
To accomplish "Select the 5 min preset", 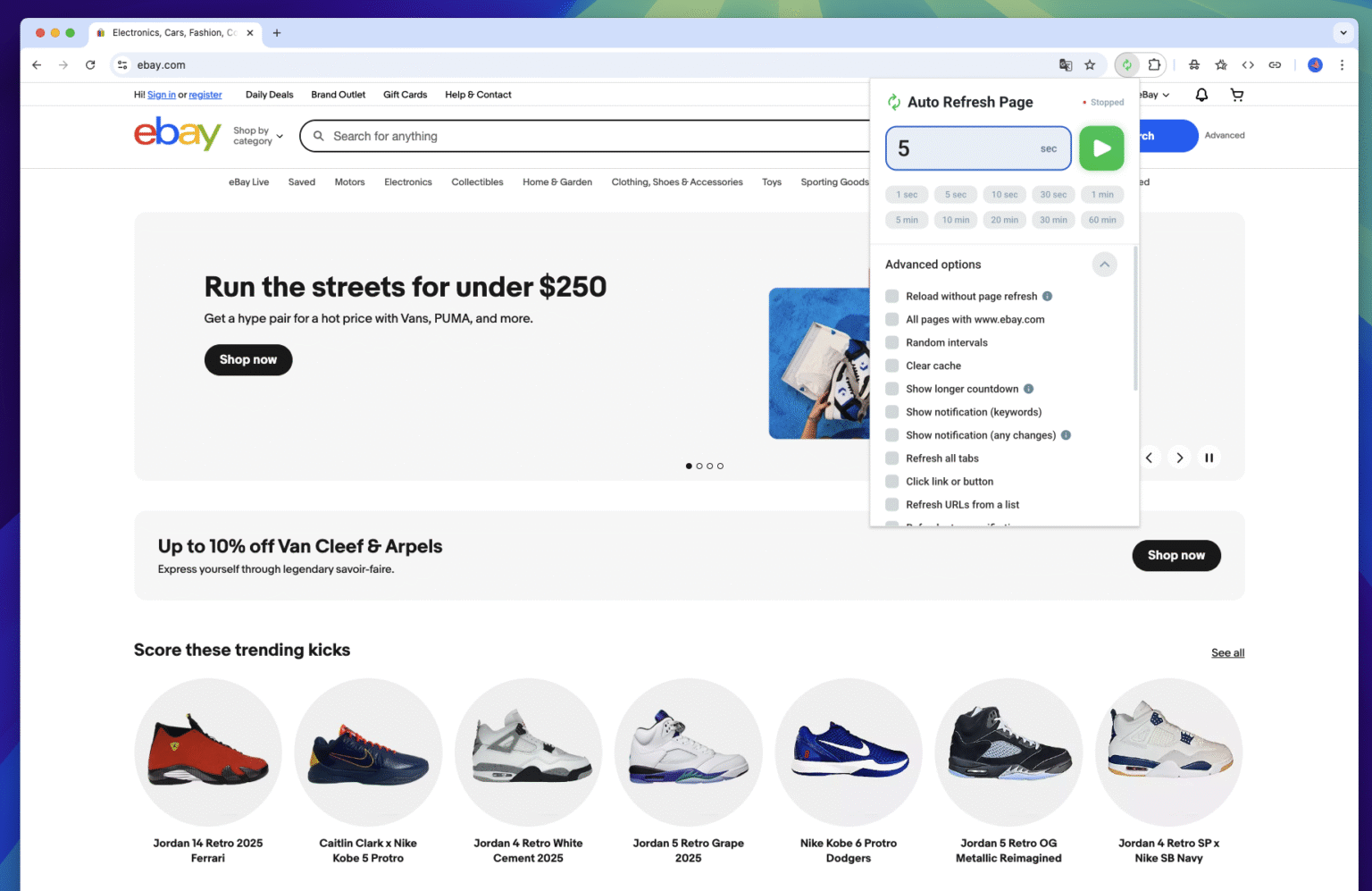I will pos(907,220).
